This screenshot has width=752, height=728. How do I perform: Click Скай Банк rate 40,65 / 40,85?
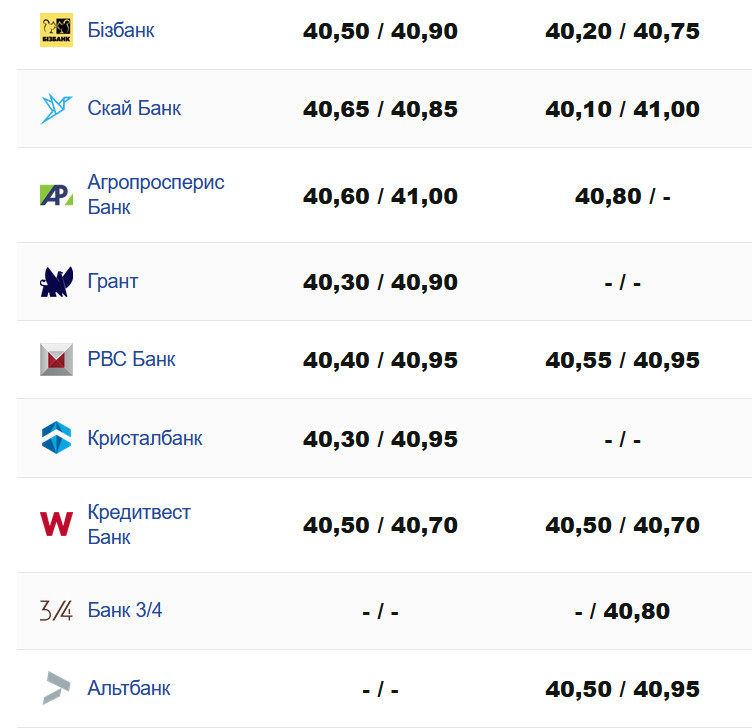(x=380, y=109)
